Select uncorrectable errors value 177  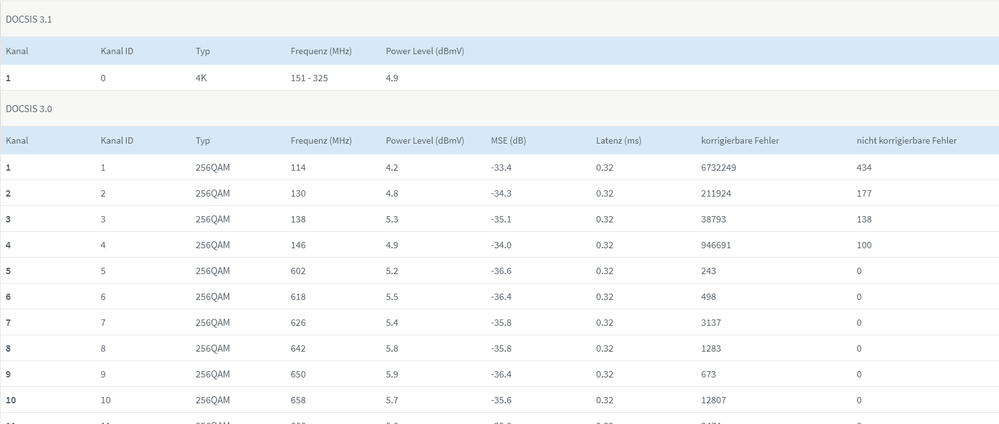(864, 193)
